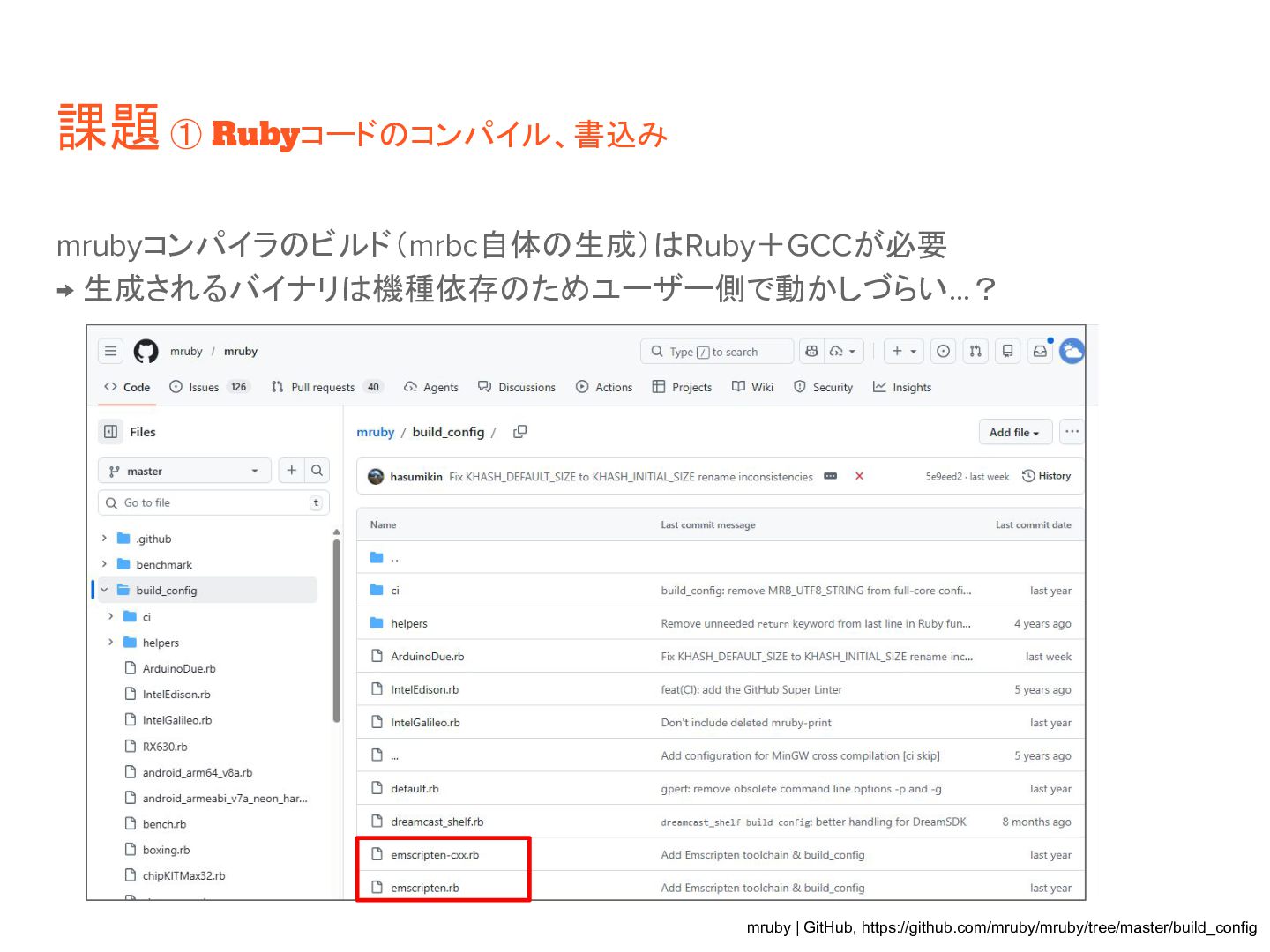Click the failed checks red X icon
Screen dimensions: 1270x952
(859, 476)
